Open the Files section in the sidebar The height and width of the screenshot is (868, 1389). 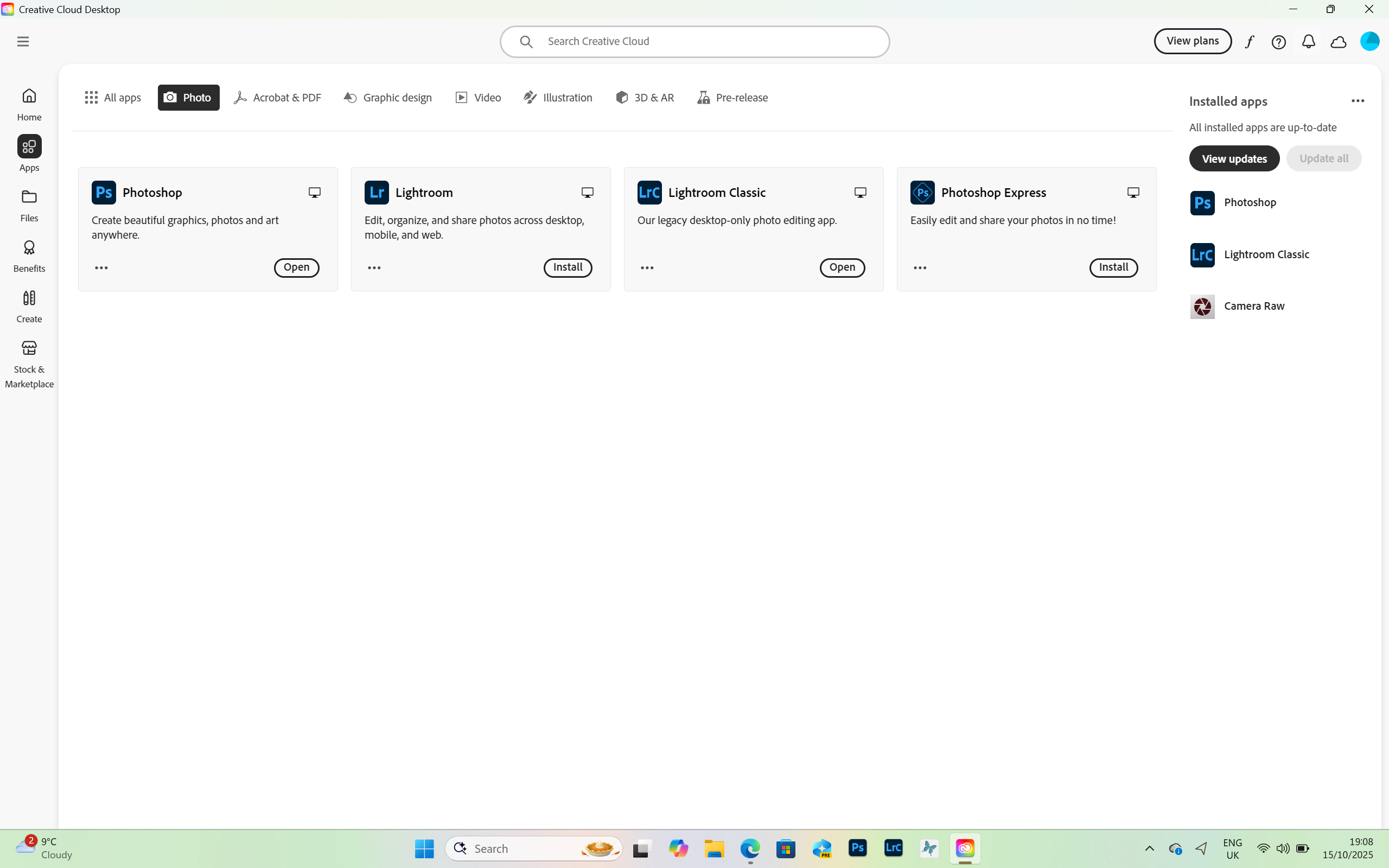tap(29, 205)
